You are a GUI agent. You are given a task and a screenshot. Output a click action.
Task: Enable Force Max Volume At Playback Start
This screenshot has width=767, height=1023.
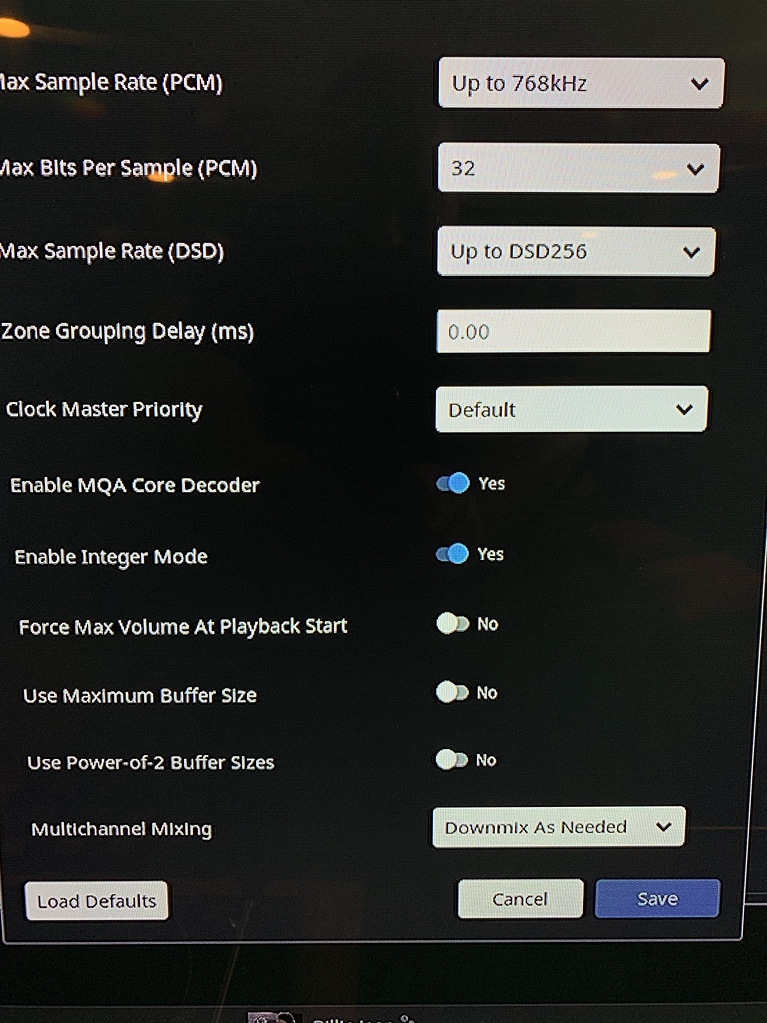452,623
